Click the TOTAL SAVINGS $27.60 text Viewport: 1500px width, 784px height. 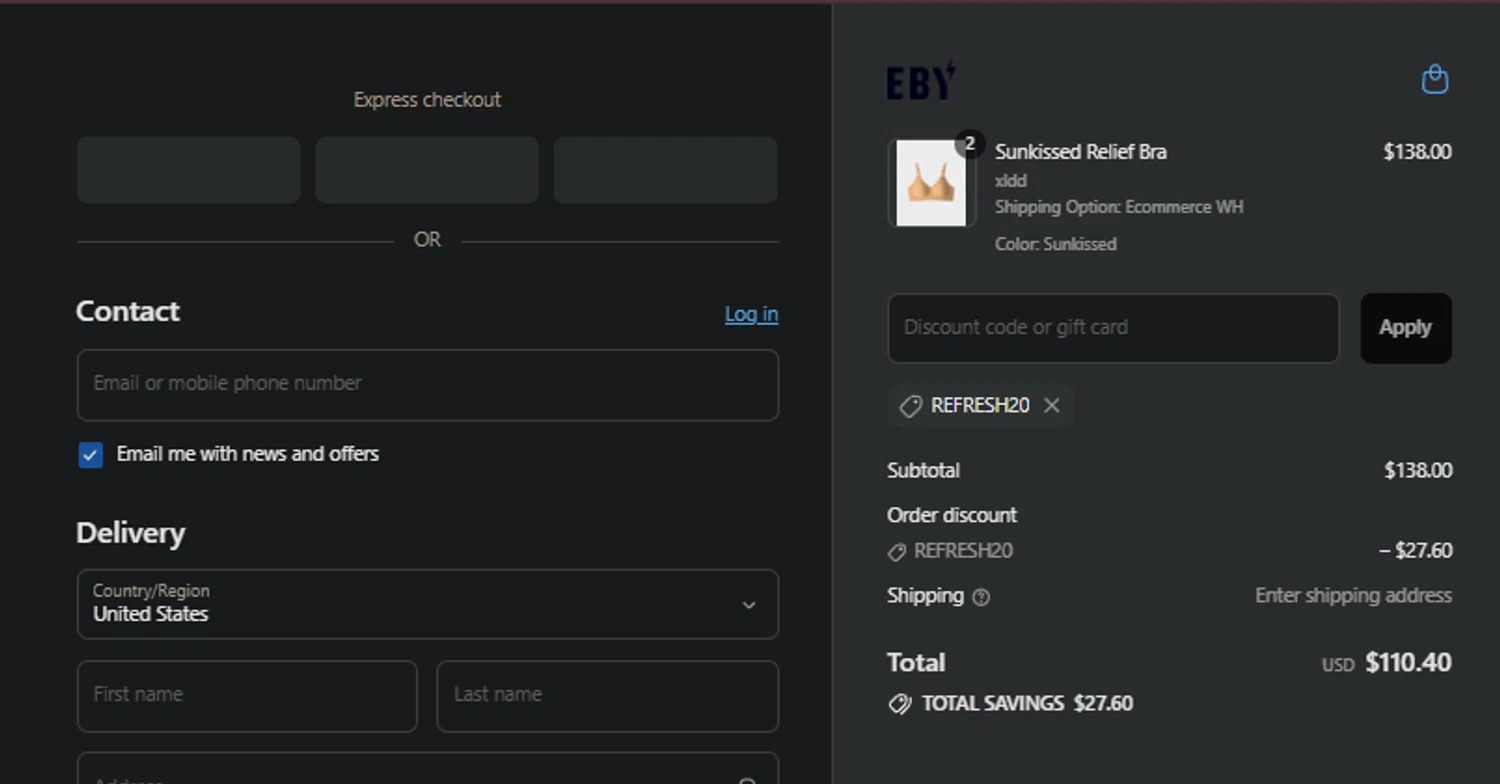[x=1027, y=704]
